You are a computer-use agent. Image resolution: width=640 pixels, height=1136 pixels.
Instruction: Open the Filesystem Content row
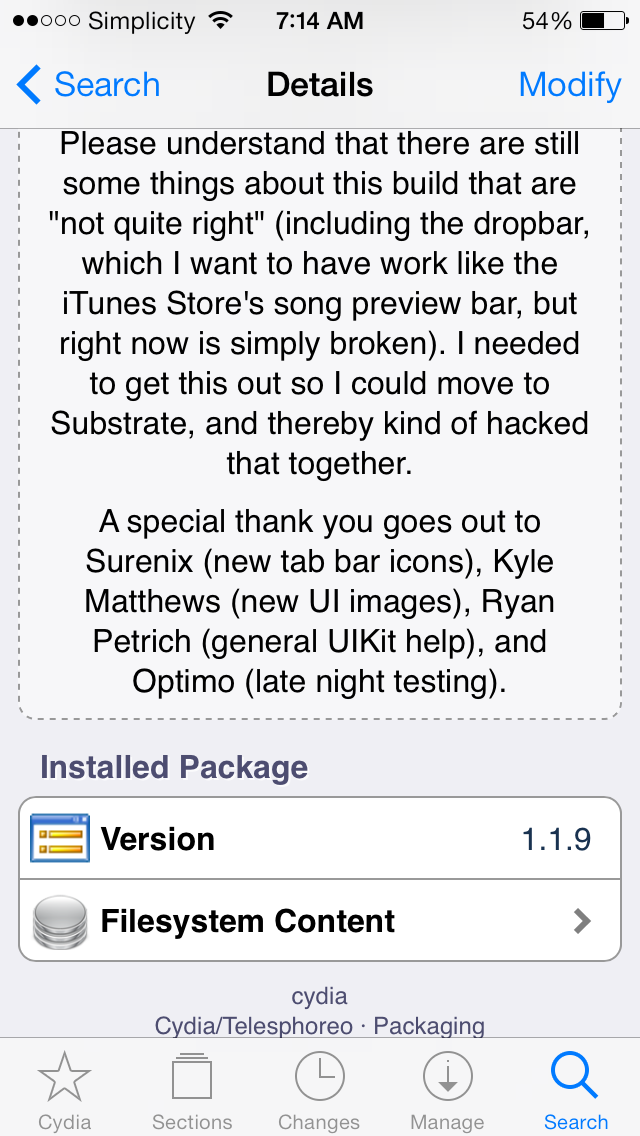320,921
